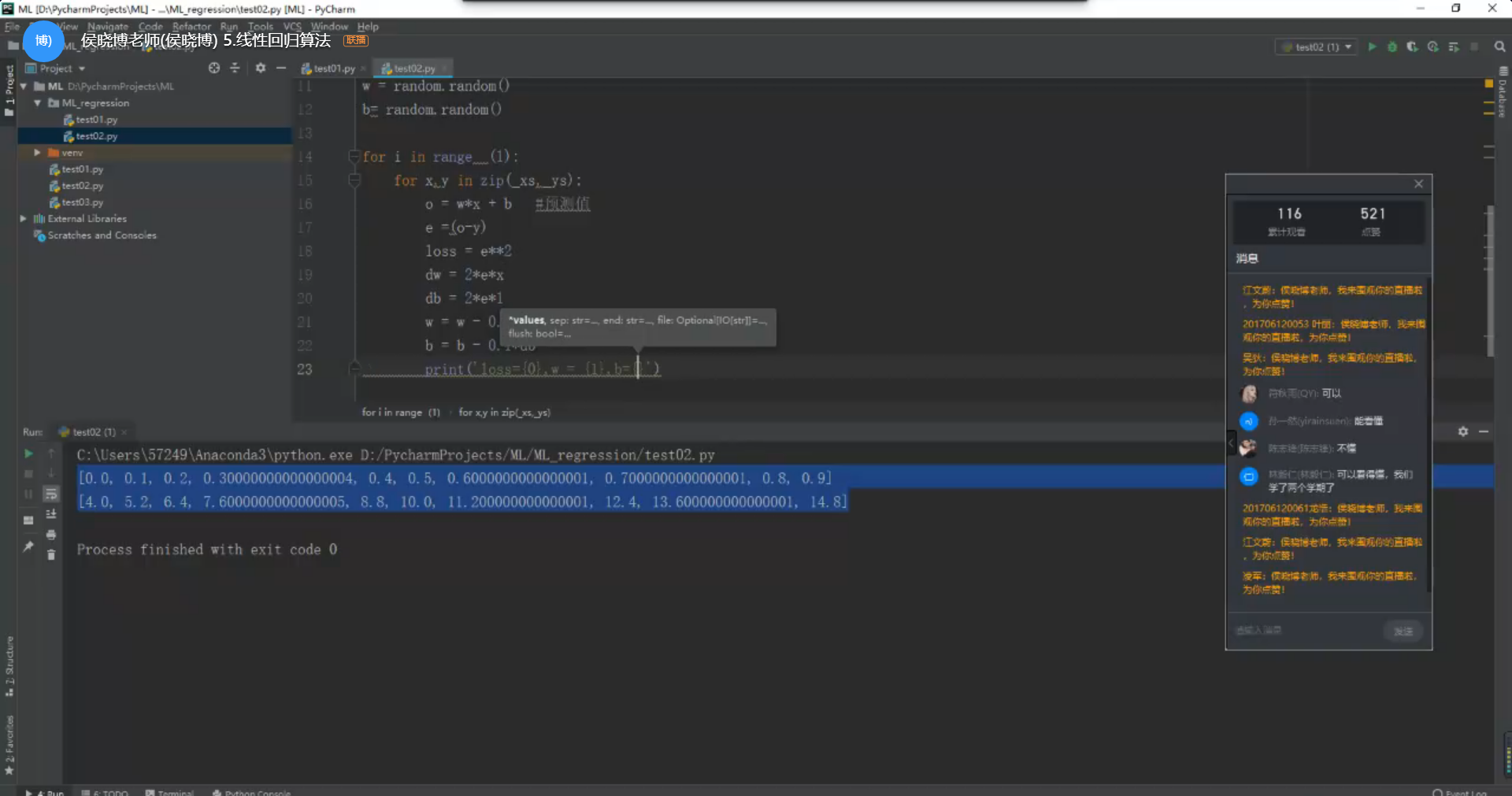
Task: Focus the chat message input field
Action: (1304, 631)
